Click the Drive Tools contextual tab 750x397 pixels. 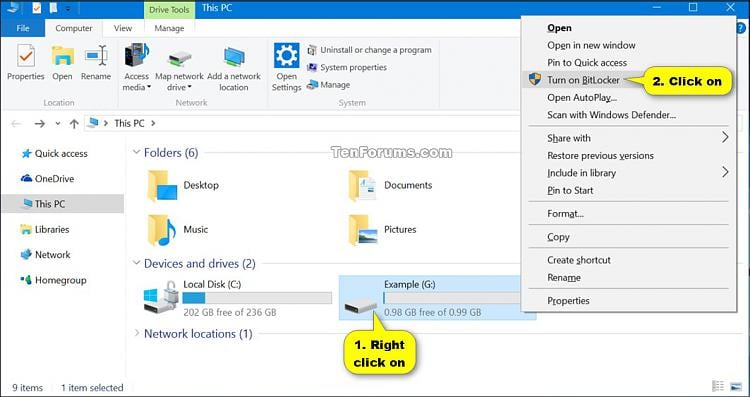pyautogui.click(x=169, y=10)
